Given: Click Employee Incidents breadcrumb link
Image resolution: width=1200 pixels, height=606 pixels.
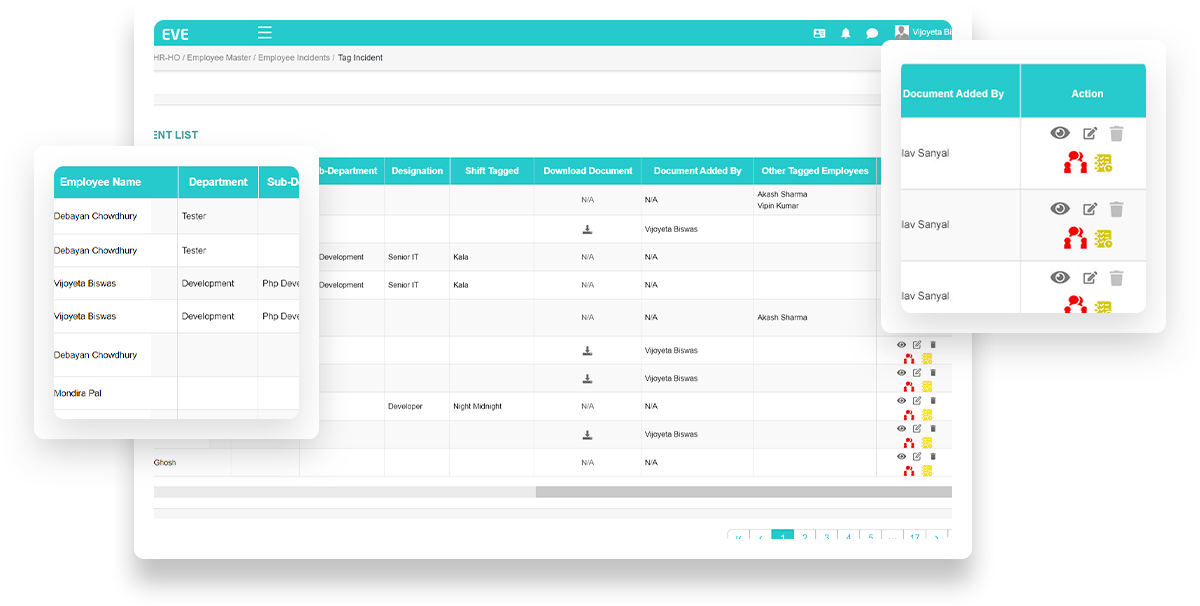Looking at the screenshot, I should (293, 58).
